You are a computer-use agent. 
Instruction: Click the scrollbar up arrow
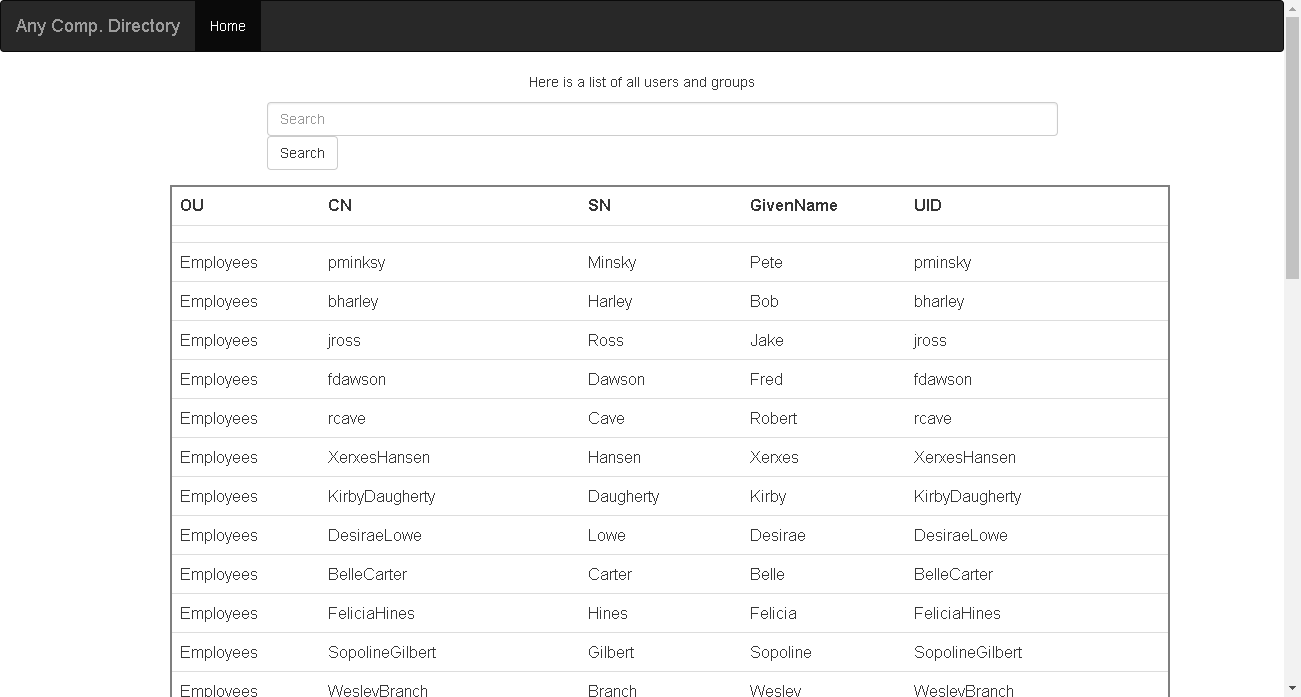[x=1292, y=8]
